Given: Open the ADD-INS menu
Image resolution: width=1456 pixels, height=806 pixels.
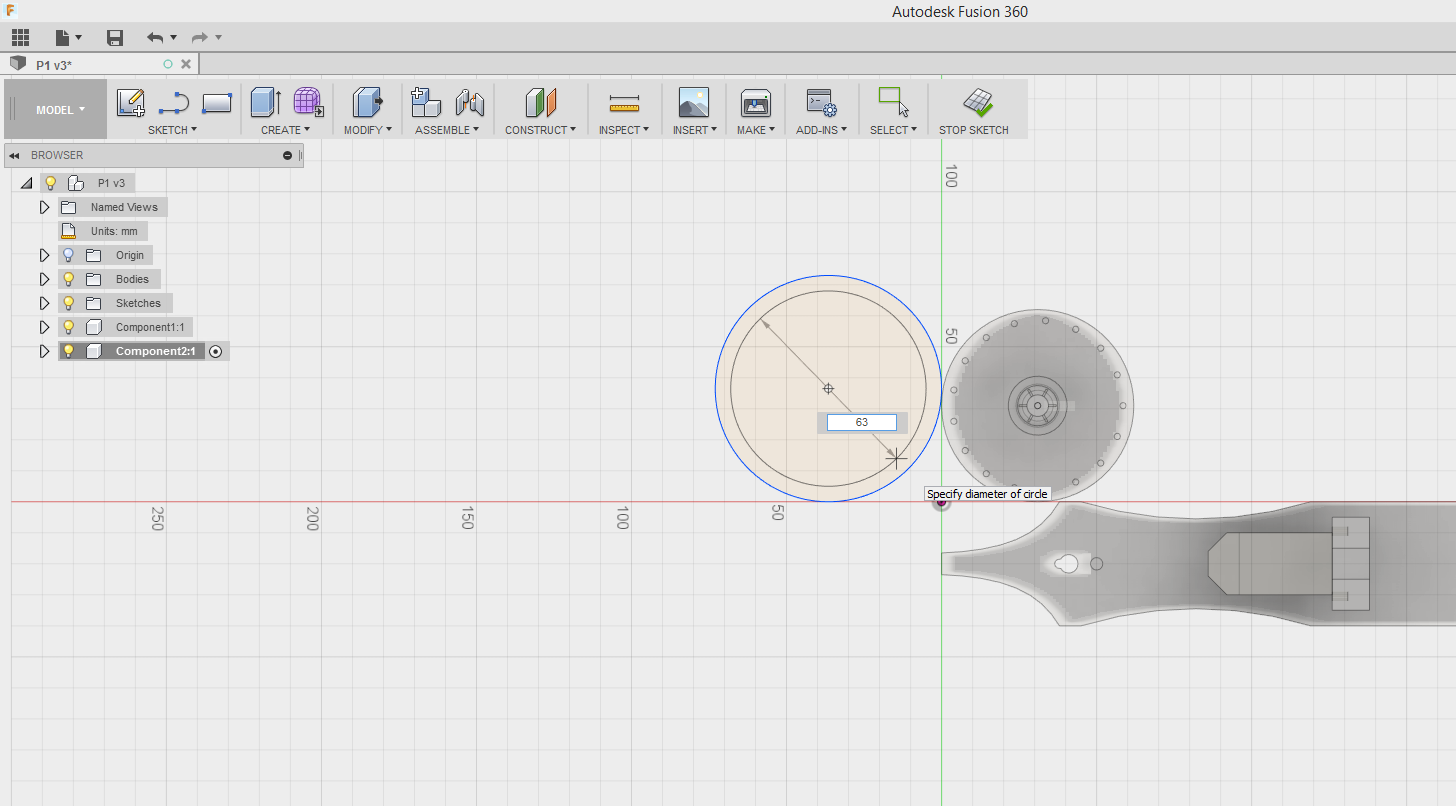Looking at the screenshot, I should [x=821, y=130].
